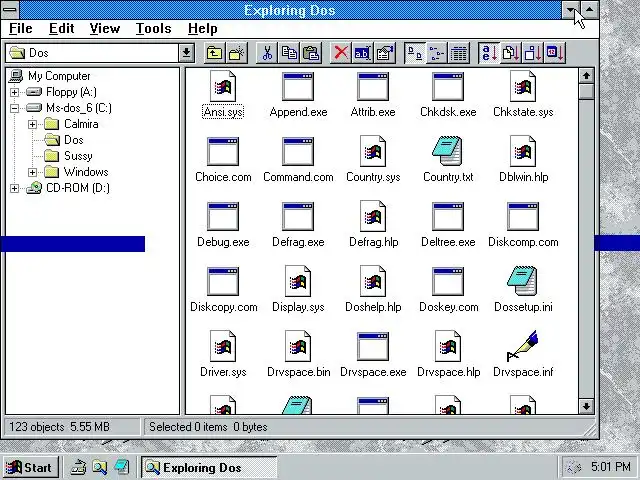Expand the Windows folder node
Screen dimensions: 640x480
tap(33, 172)
